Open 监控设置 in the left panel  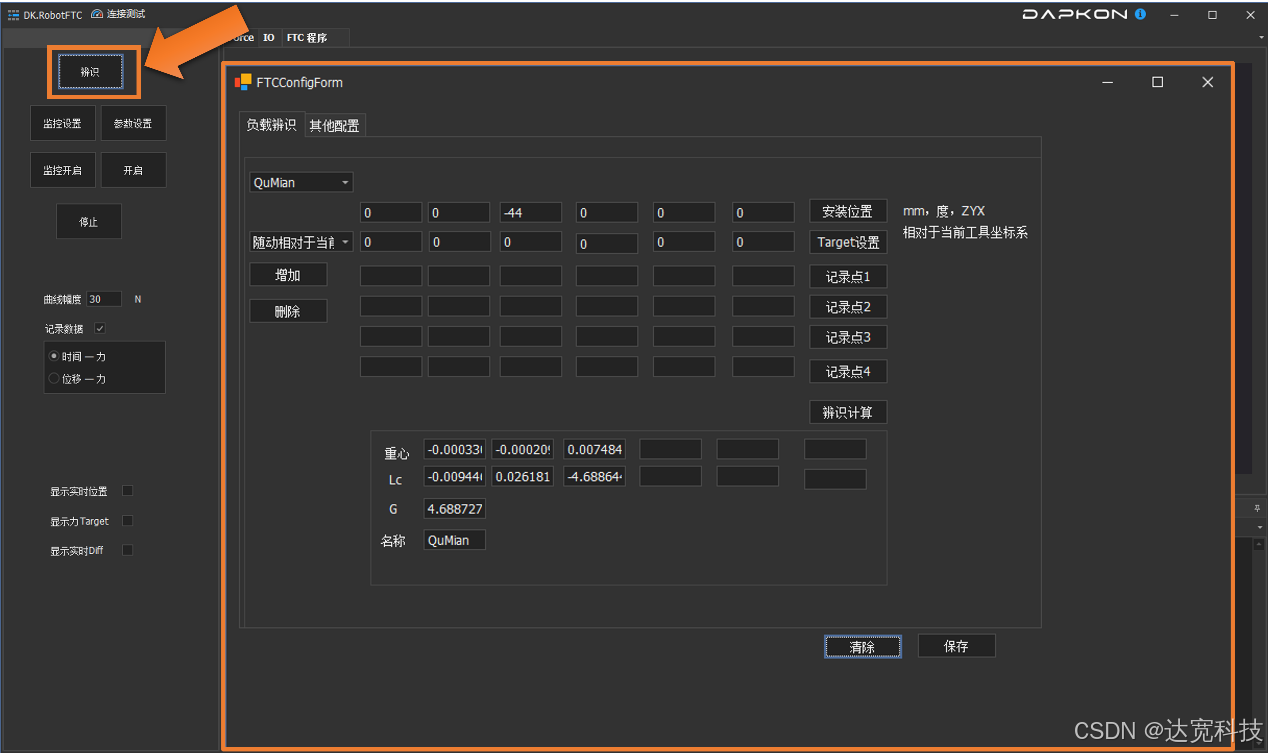coord(62,123)
